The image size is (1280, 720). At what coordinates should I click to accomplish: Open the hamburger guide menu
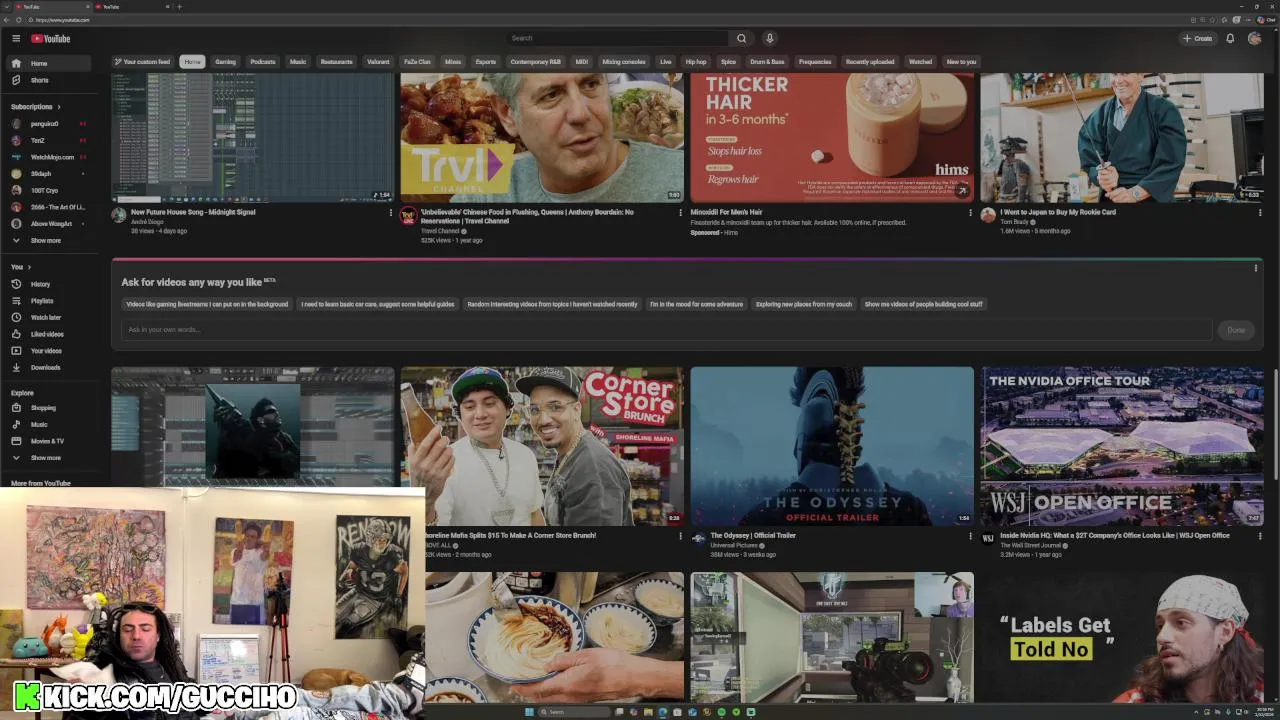(16, 38)
